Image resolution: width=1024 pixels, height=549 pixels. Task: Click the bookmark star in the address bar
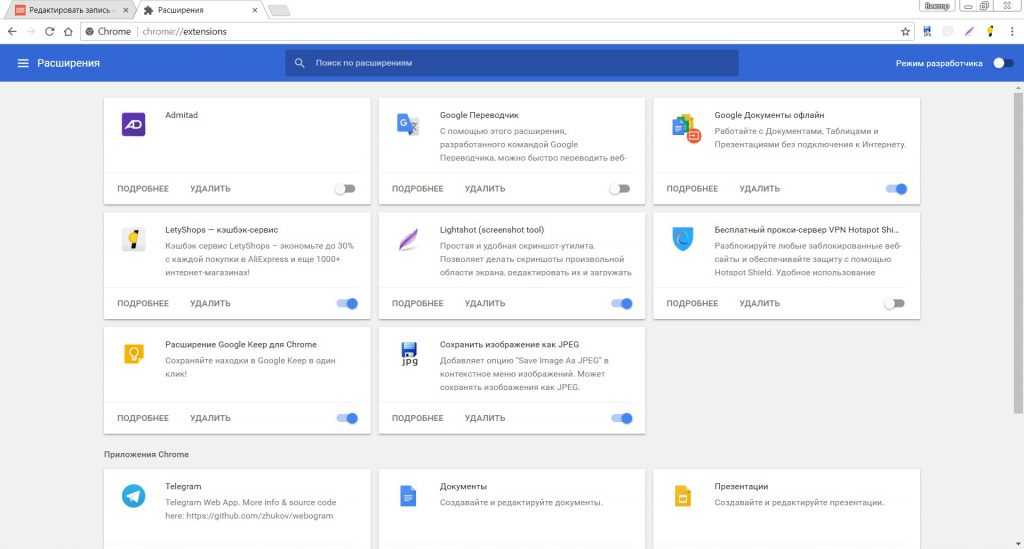[x=905, y=31]
